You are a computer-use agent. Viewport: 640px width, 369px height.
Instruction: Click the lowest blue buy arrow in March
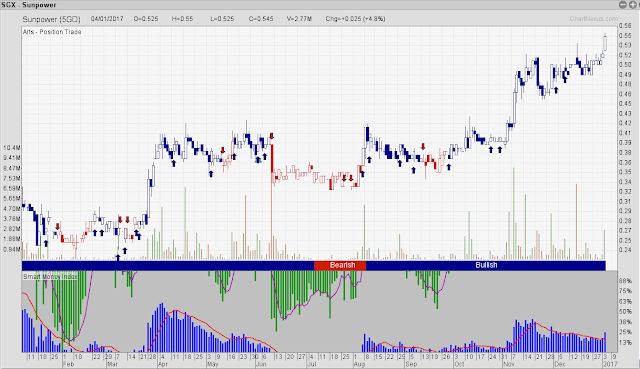click(x=118, y=257)
